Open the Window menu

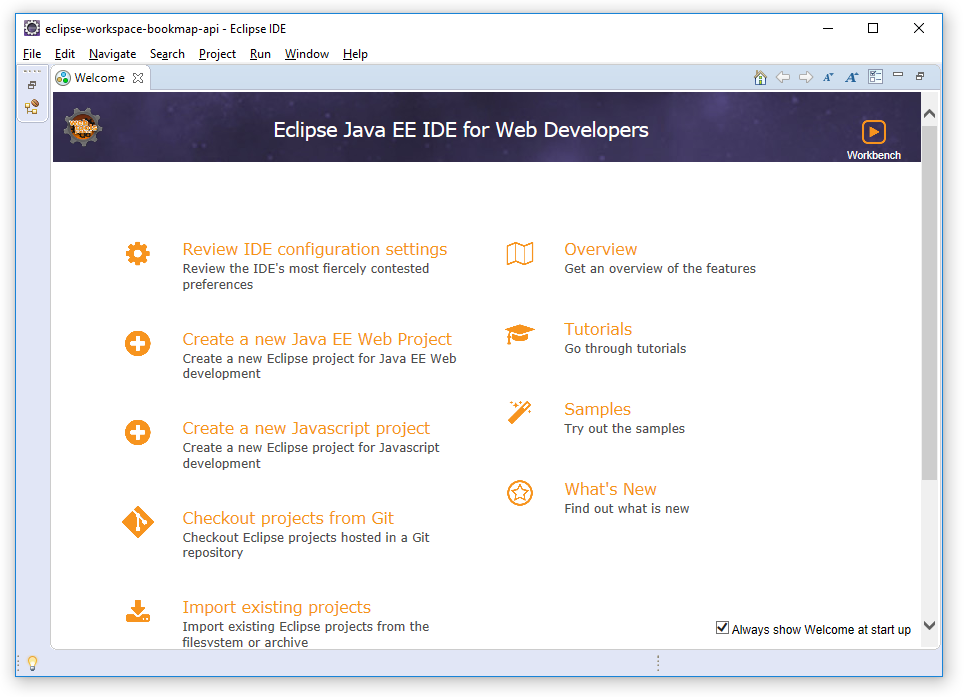[306, 54]
